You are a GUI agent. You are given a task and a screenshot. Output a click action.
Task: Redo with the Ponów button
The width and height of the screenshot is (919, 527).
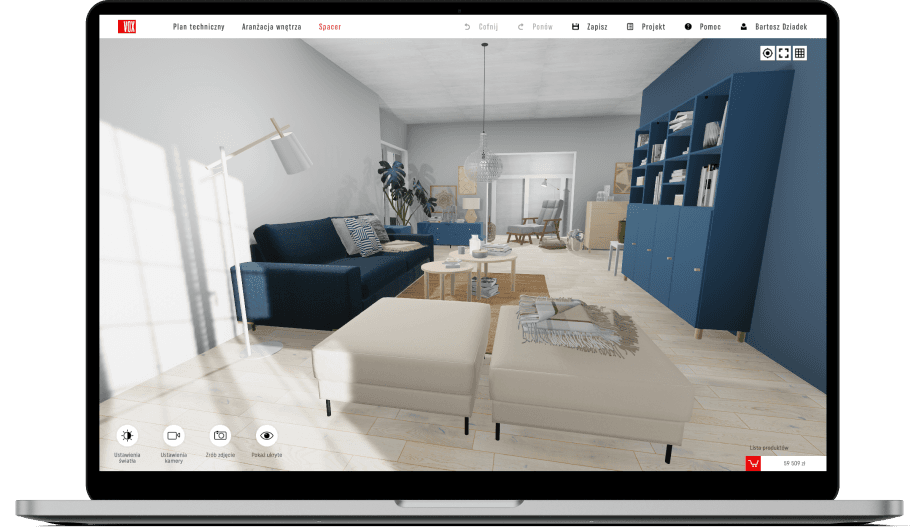point(535,27)
